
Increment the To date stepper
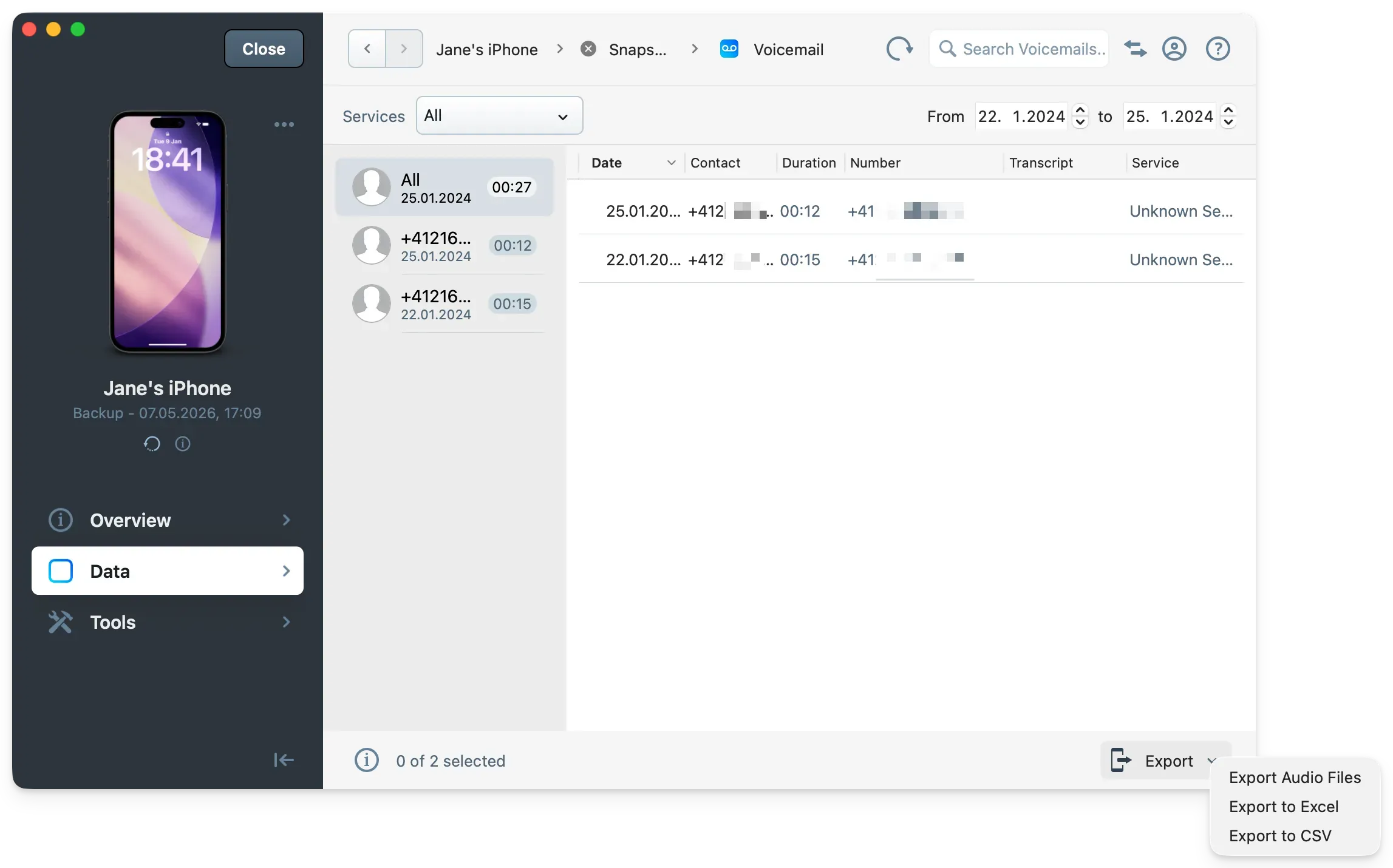click(x=1228, y=110)
